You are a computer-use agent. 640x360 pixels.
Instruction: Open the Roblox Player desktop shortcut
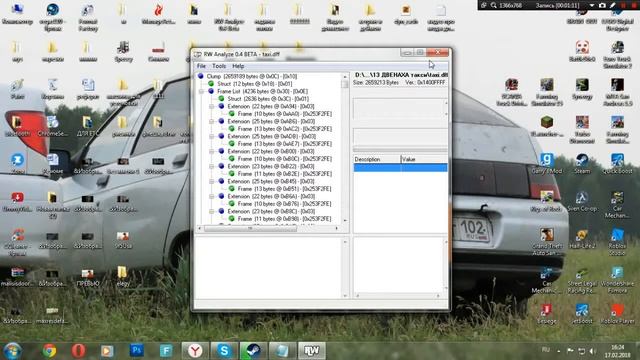617,314
